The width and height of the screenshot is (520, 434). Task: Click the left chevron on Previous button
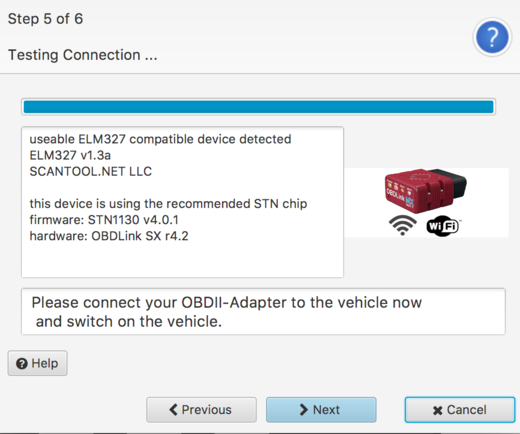173,409
